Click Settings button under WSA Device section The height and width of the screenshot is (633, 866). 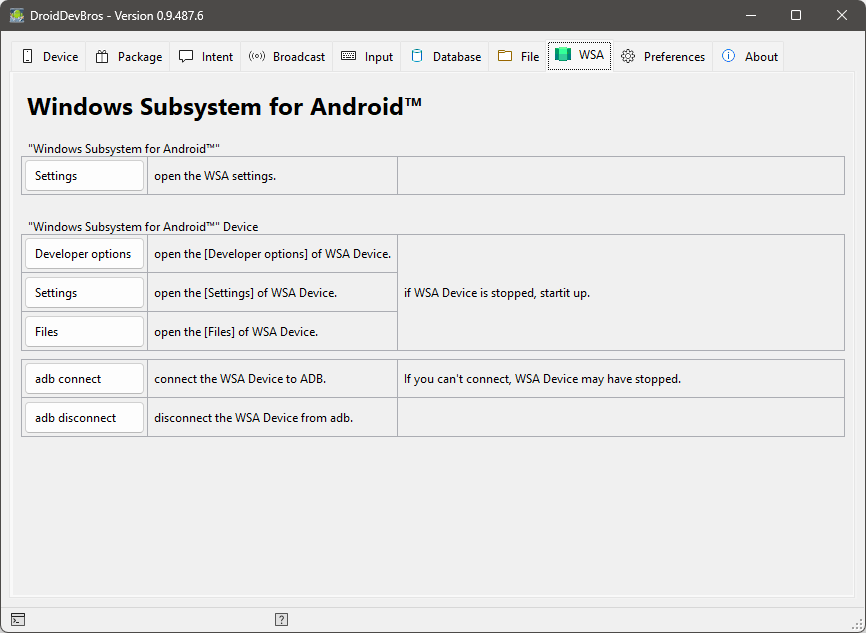85,293
